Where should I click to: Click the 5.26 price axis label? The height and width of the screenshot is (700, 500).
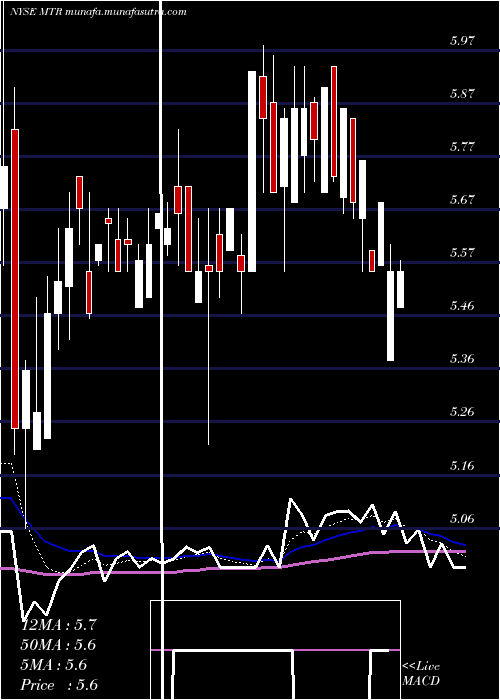[x=462, y=412]
